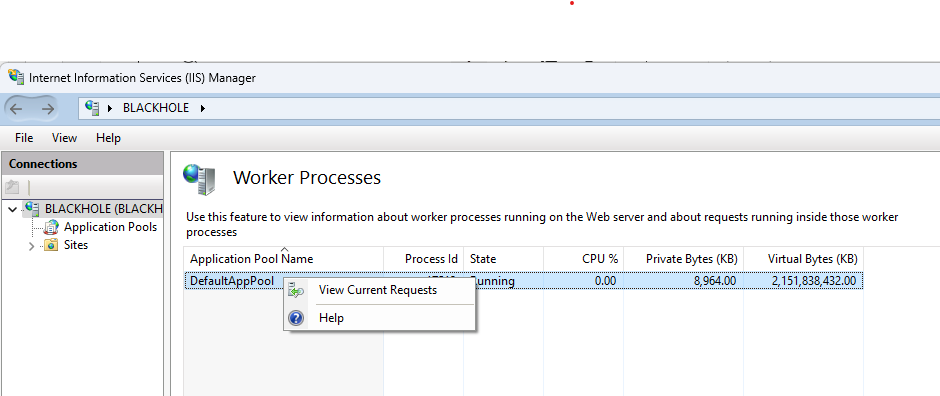Click the Help question mark icon

[x=296, y=318]
